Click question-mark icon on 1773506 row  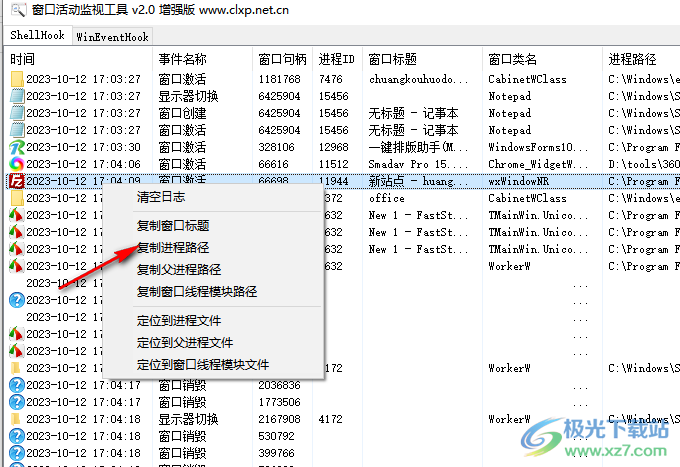pyautogui.click(x=16, y=402)
